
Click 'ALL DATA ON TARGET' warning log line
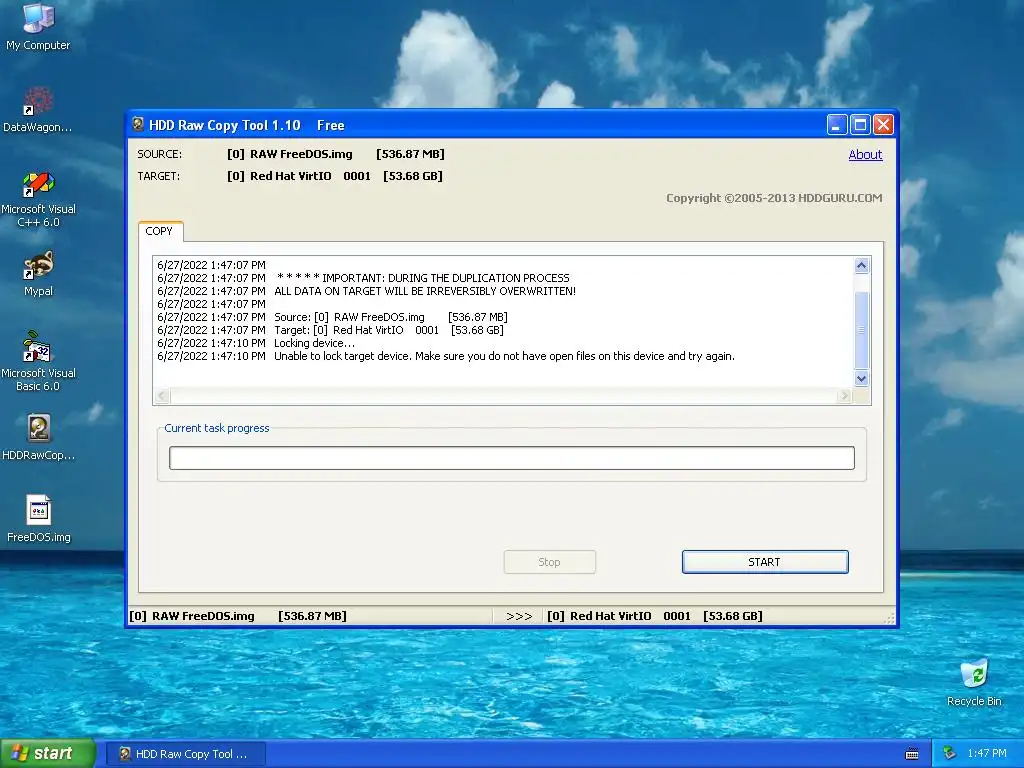click(x=366, y=291)
